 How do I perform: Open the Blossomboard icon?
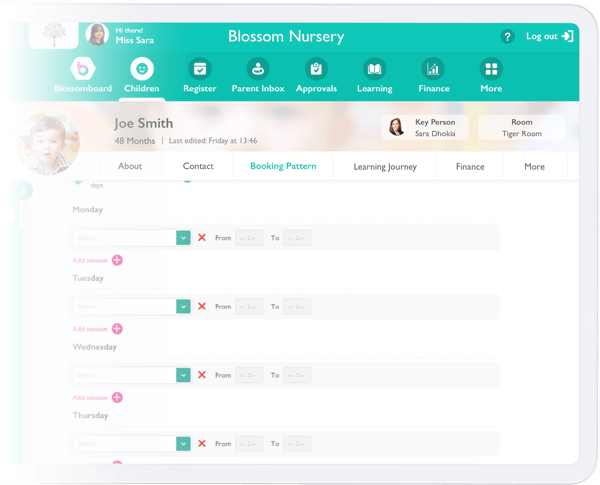(83, 69)
